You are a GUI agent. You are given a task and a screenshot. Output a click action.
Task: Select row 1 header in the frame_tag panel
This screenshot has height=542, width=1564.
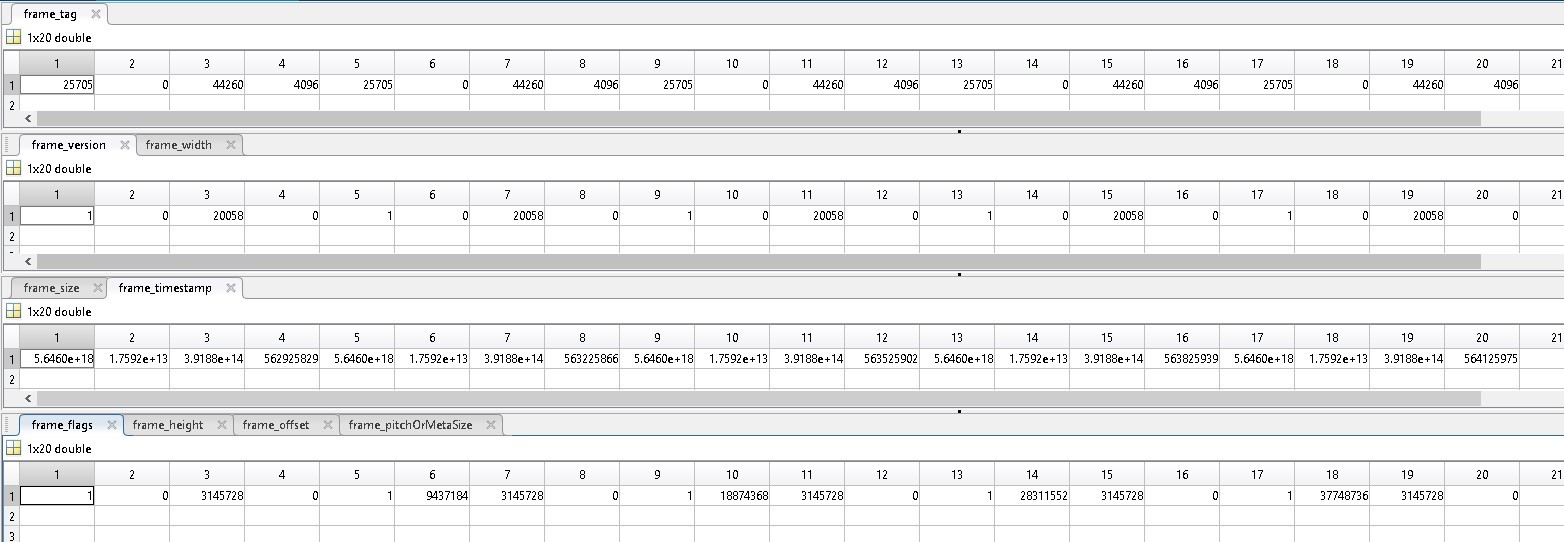click(11, 85)
